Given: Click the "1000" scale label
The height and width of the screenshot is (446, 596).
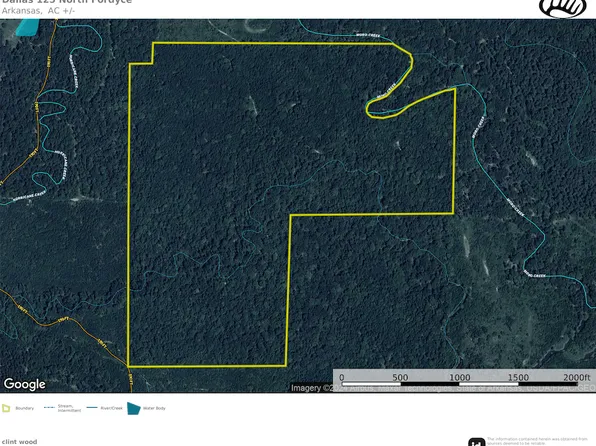Looking at the screenshot, I should (x=460, y=378).
